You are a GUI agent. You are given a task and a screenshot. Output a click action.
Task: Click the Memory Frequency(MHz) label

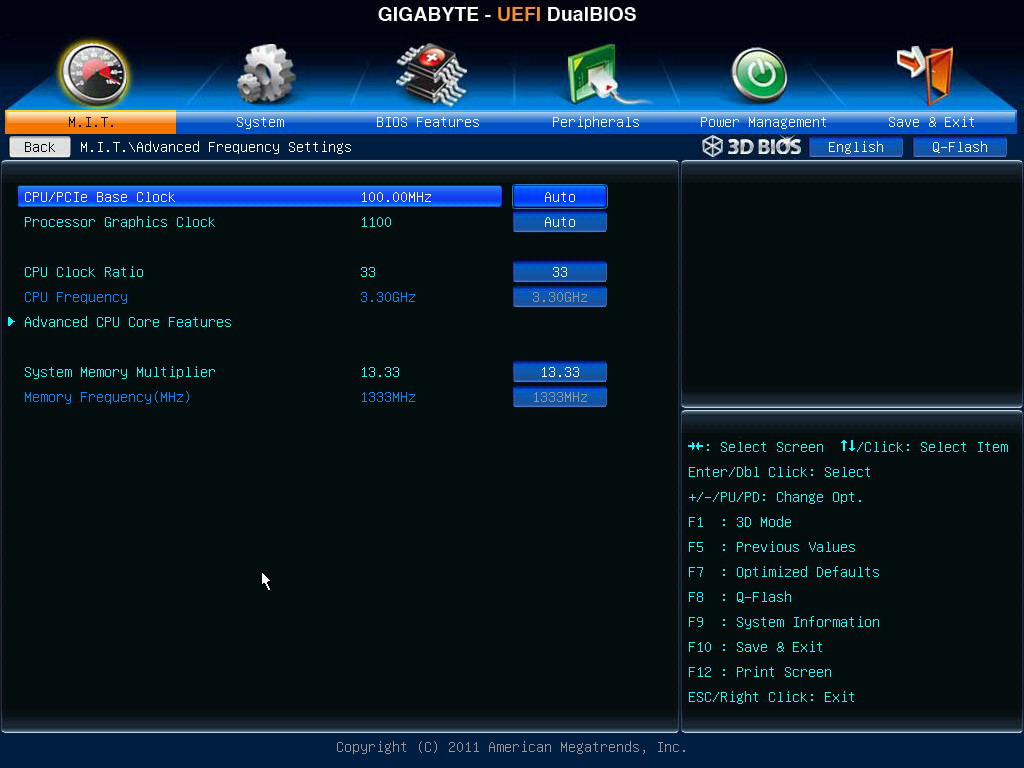click(107, 397)
